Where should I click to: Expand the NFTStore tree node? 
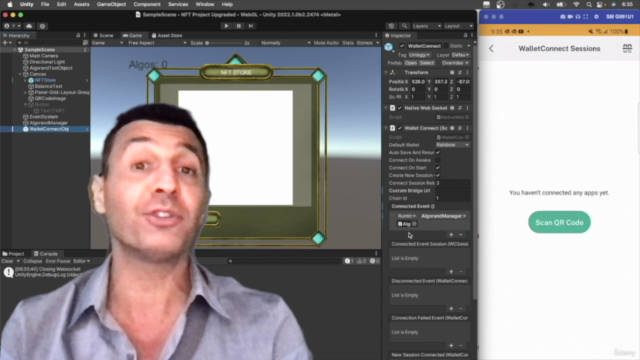pos(25,80)
